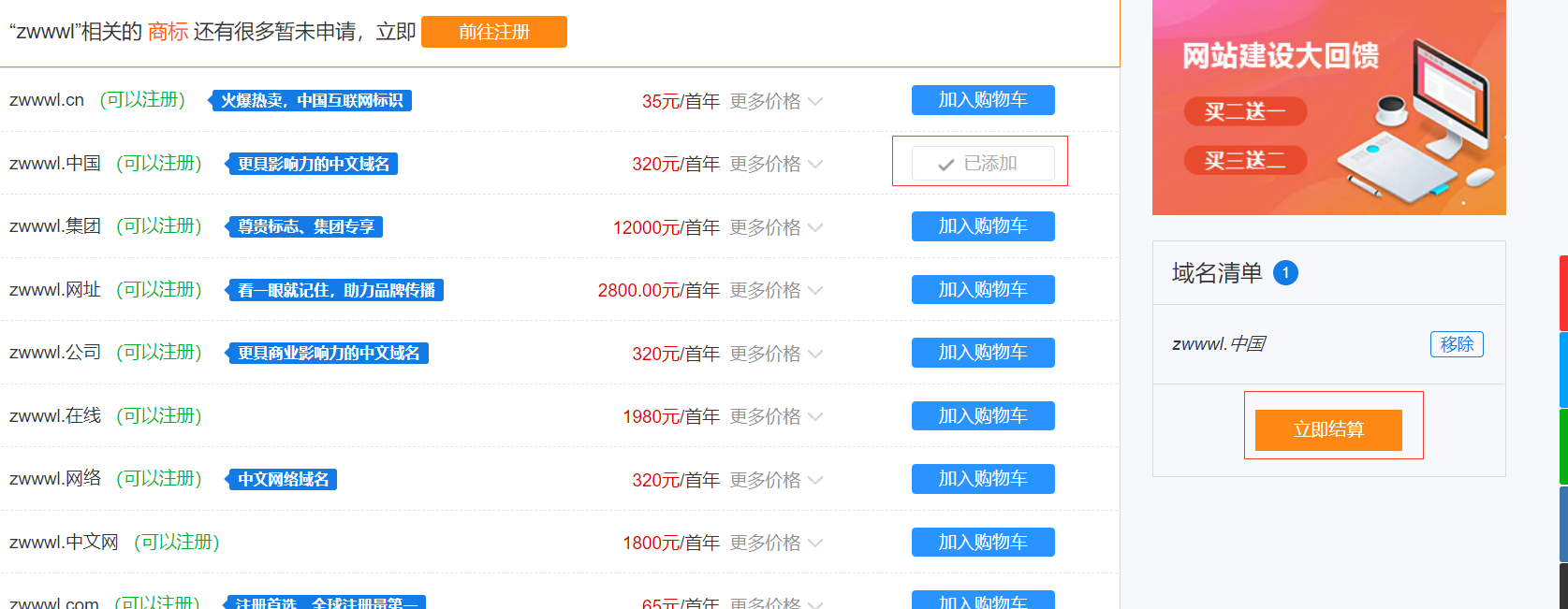Click the red side floating tab
This screenshot has width=1568, height=609.
tap(1563, 293)
